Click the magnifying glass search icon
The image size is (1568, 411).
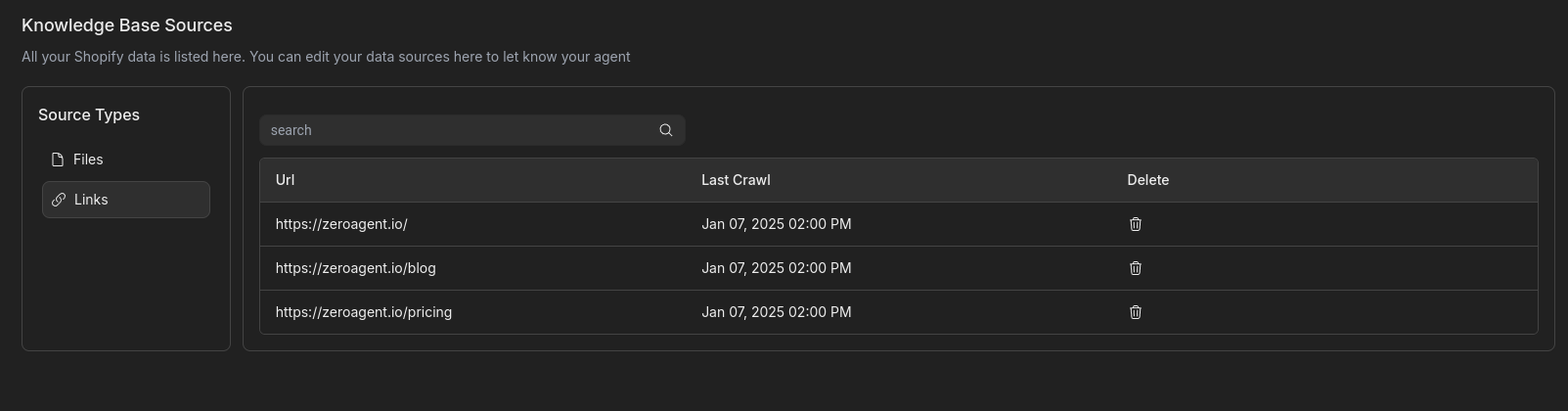[x=666, y=130]
